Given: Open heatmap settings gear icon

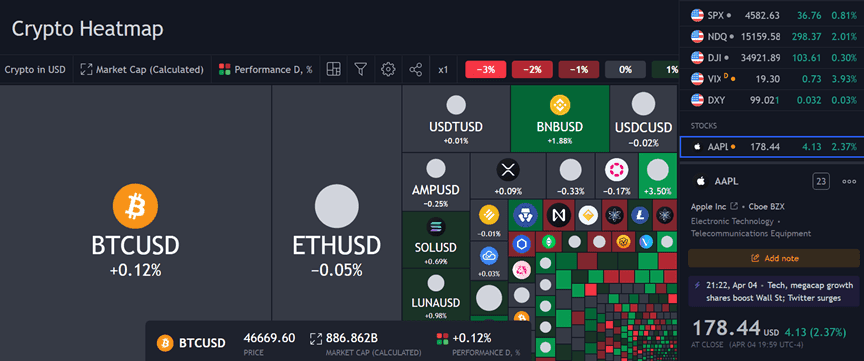Looking at the screenshot, I should click(388, 69).
